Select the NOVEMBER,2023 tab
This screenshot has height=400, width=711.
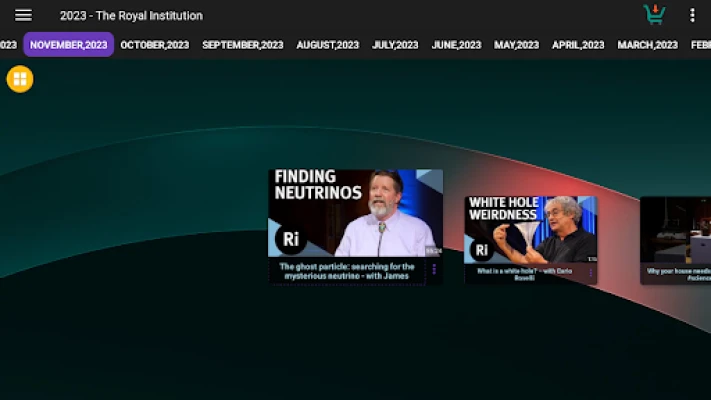coord(68,45)
